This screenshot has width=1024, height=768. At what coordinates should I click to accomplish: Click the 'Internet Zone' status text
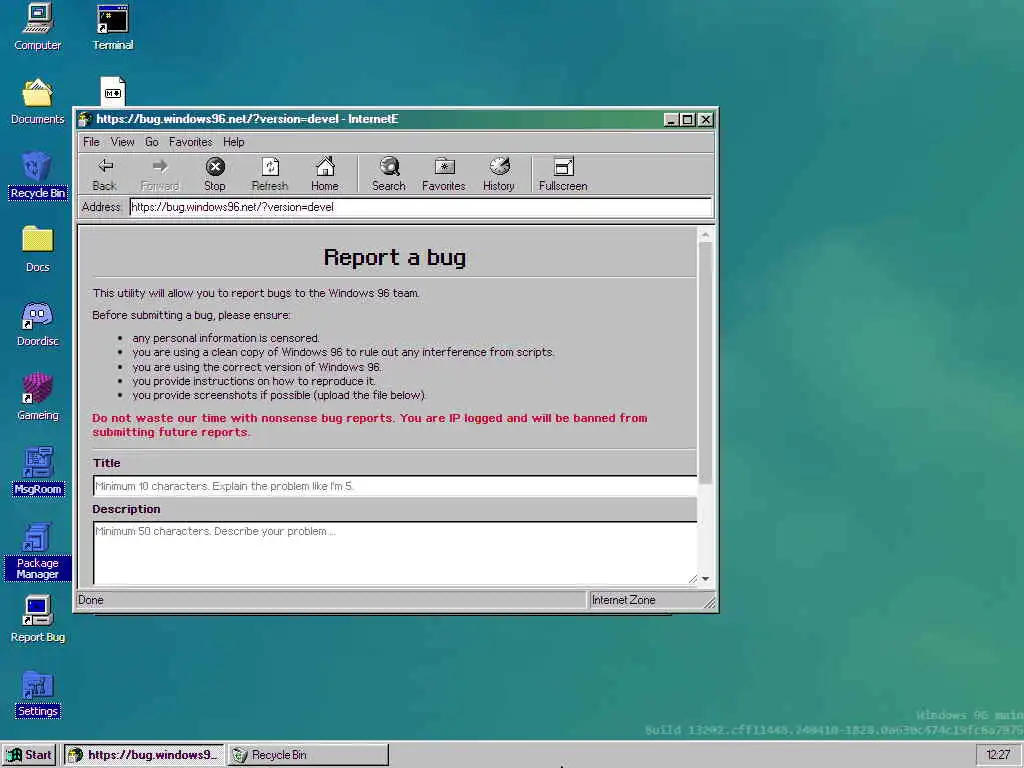pos(623,600)
